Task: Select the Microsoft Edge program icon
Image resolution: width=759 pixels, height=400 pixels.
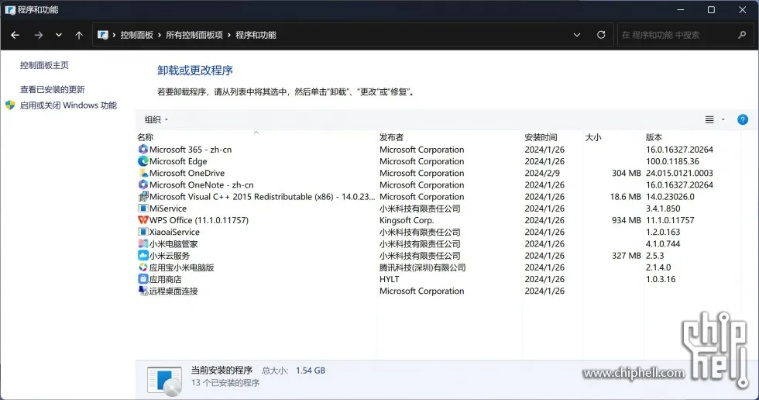Action: 142,161
